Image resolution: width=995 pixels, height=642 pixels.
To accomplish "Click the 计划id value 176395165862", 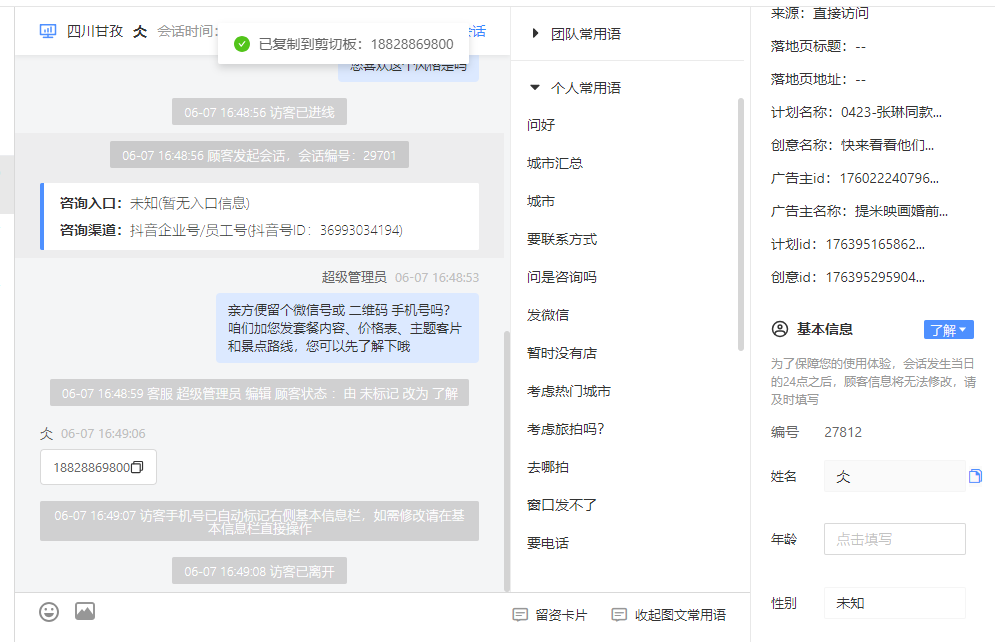I will (x=875, y=244).
